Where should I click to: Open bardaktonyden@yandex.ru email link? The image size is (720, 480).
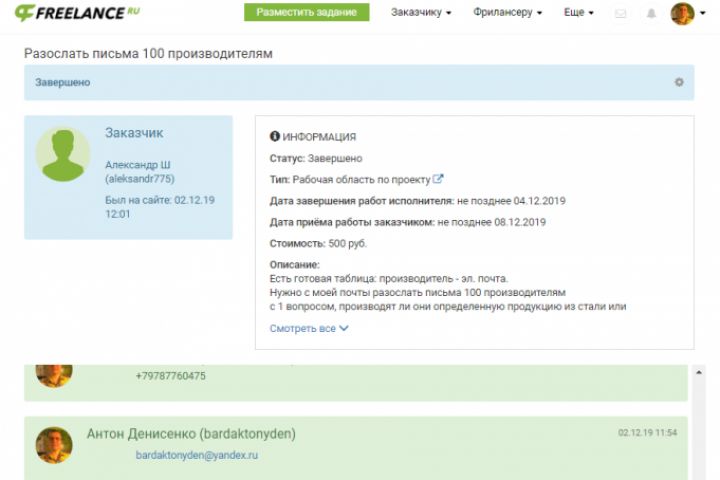pyautogui.click(x=197, y=455)
